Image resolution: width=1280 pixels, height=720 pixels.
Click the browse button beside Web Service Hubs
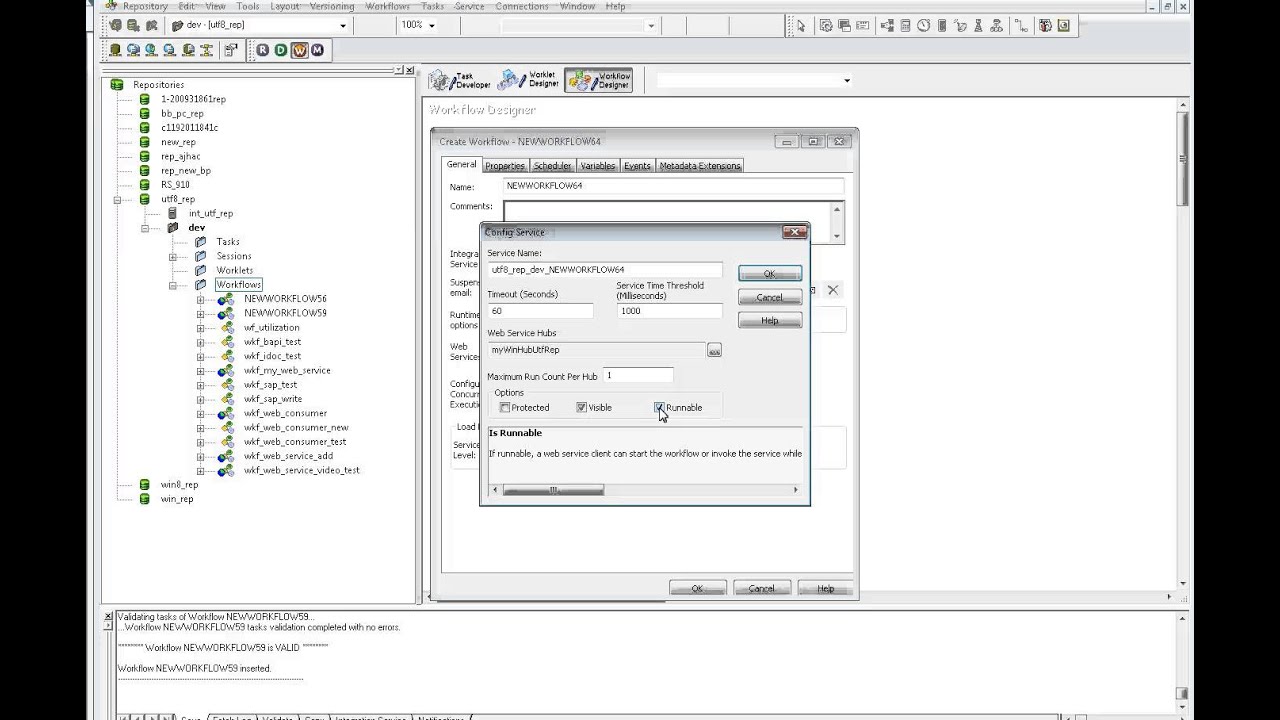(x=714, y=350)
